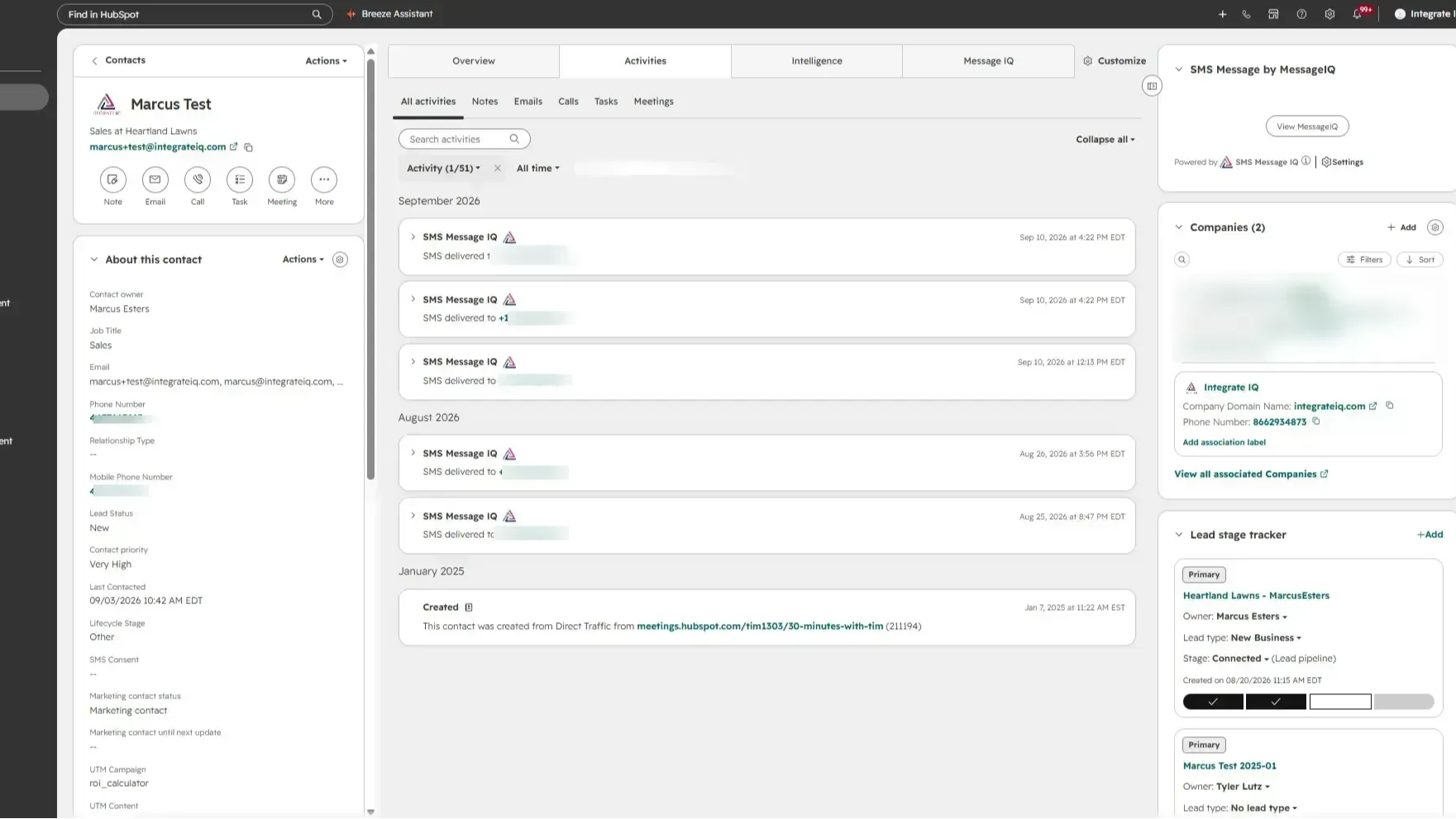Open Breeze Assistant
This screenshot has width=1456, height=819.
tap(389, 14)
